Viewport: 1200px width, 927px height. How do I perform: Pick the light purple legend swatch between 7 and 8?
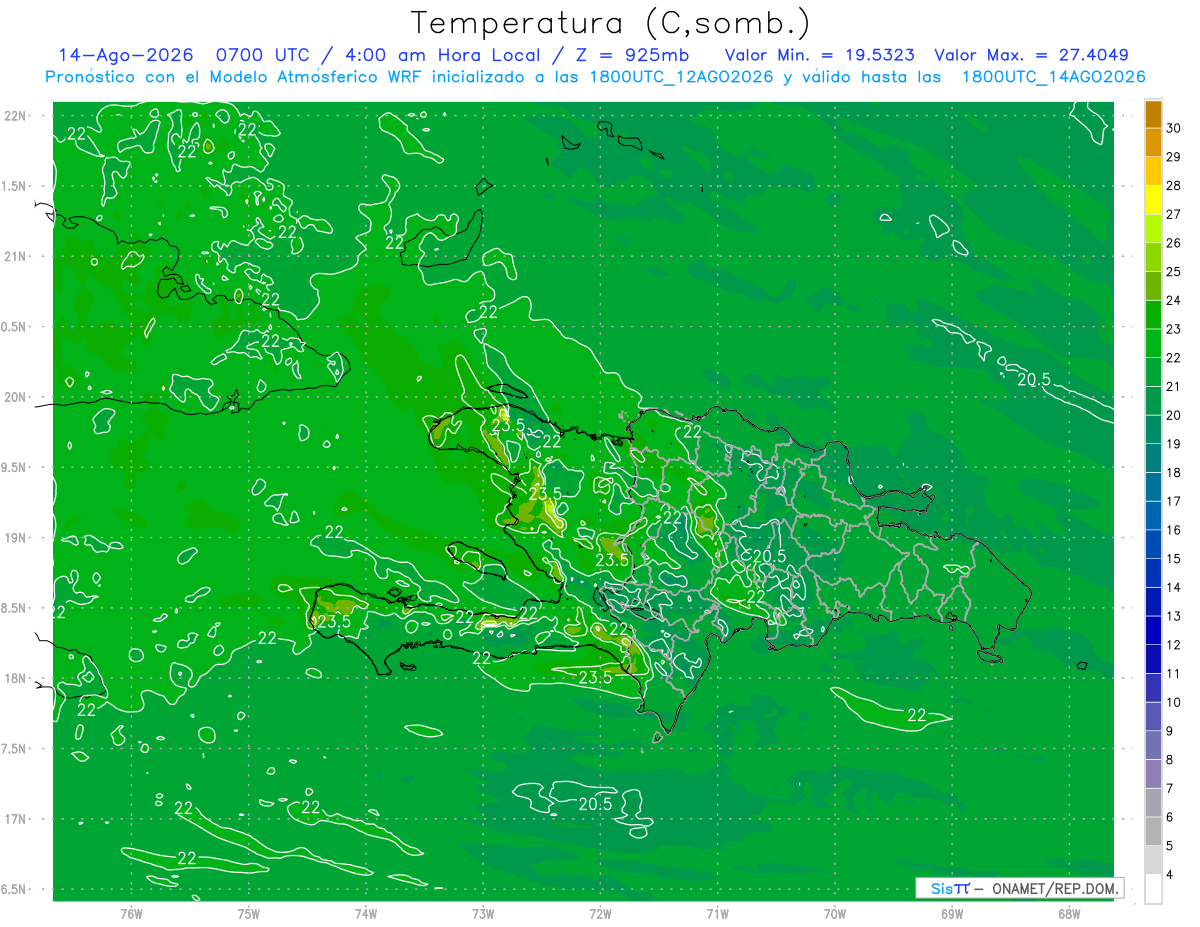[1153, 774]
